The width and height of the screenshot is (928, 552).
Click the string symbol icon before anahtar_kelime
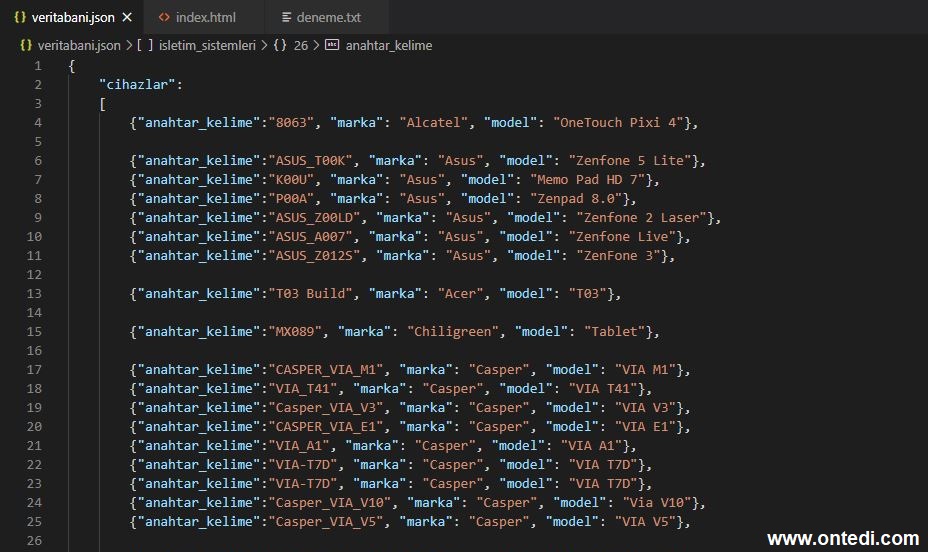click(332, 45)
